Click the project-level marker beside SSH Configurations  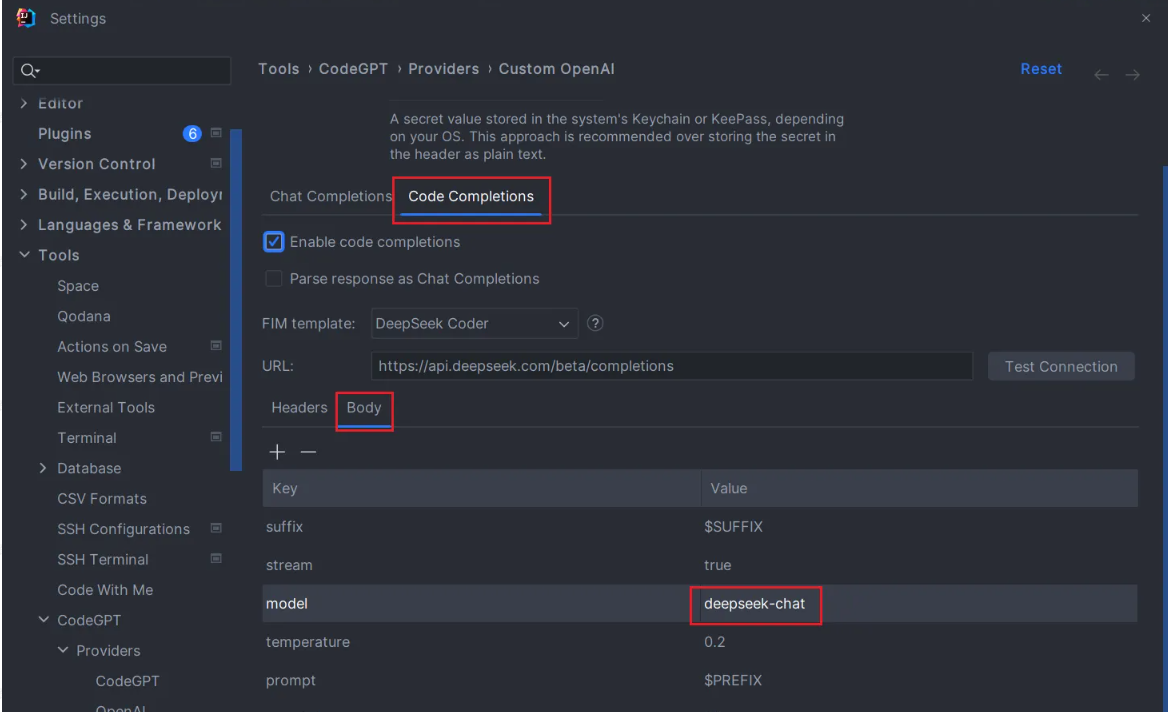click(x=216, y=528)
